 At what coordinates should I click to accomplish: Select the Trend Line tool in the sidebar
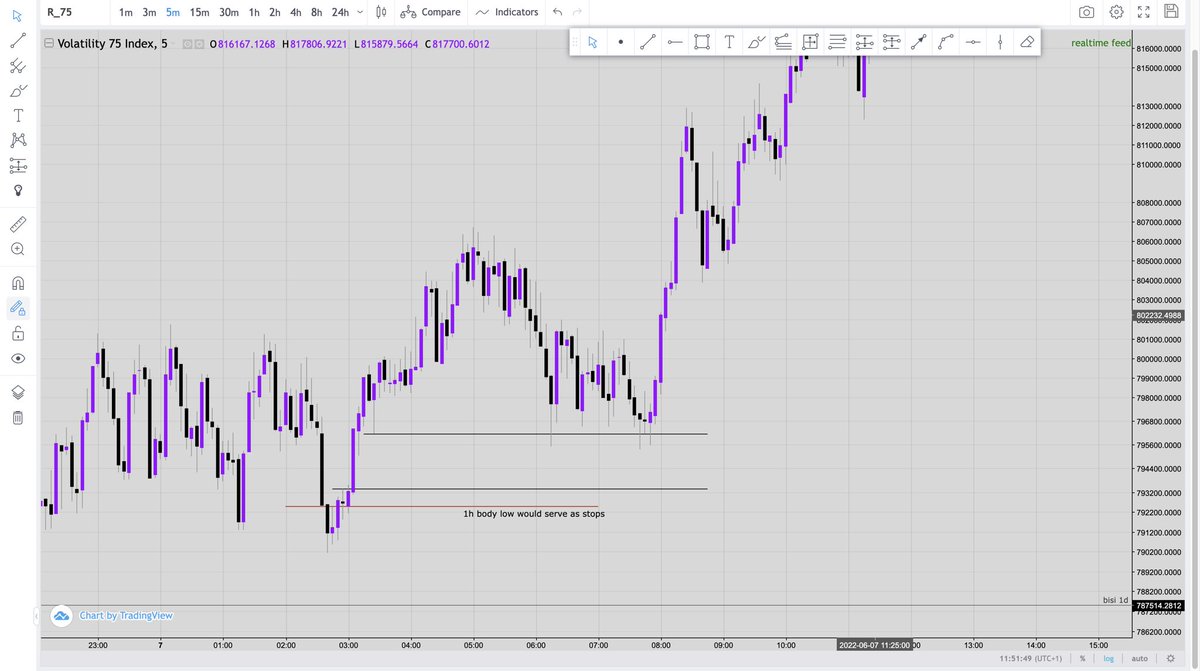click(x=17, y=41)
